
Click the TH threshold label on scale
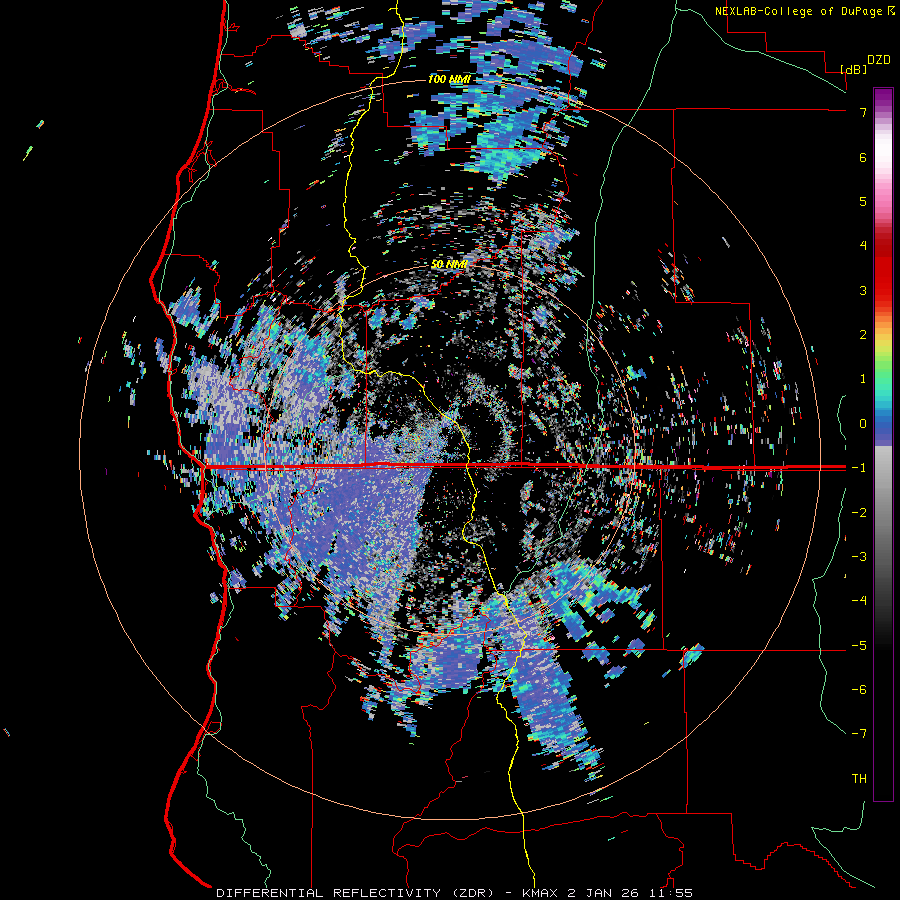coord(859,779)
